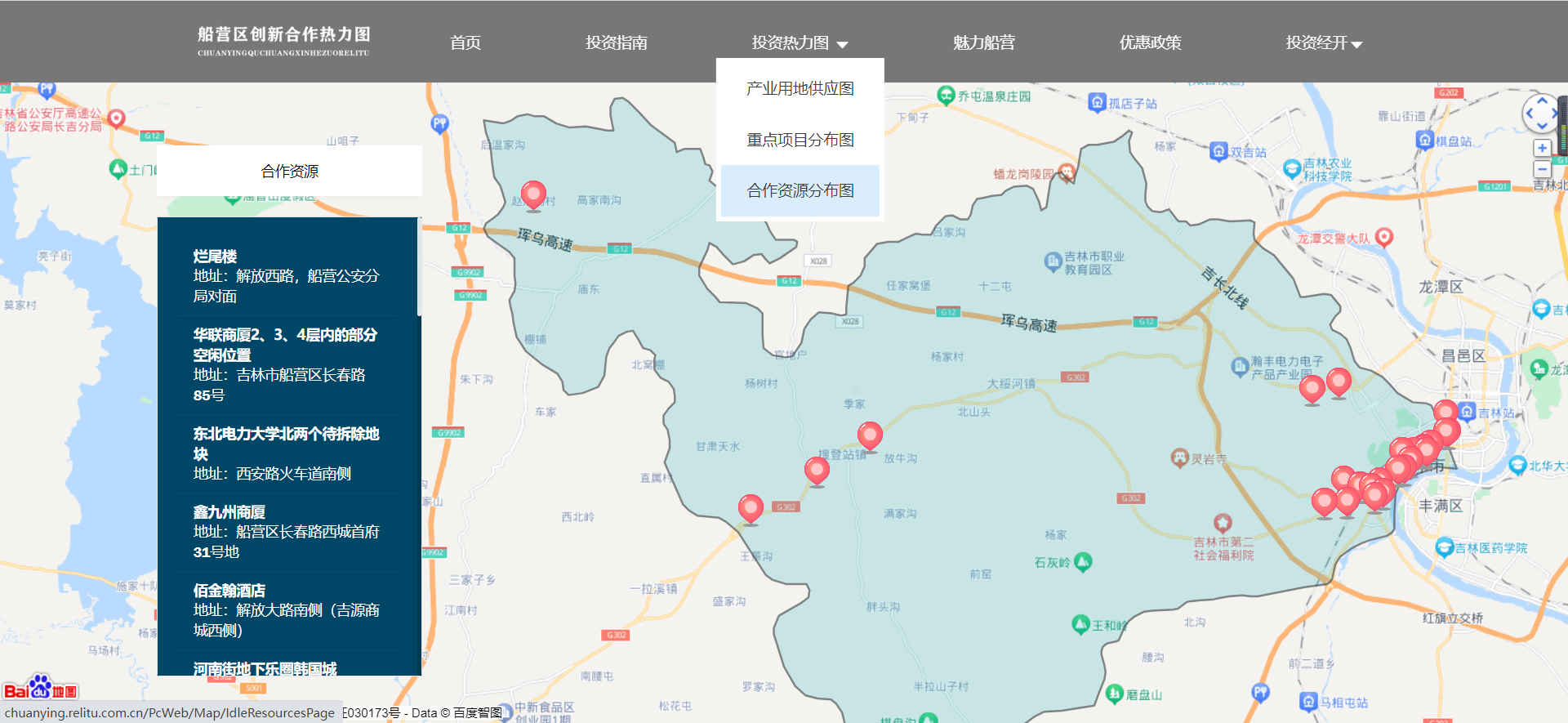Select 合作资源分布图 menu item

pyautogui.click(x=800, y=190)
